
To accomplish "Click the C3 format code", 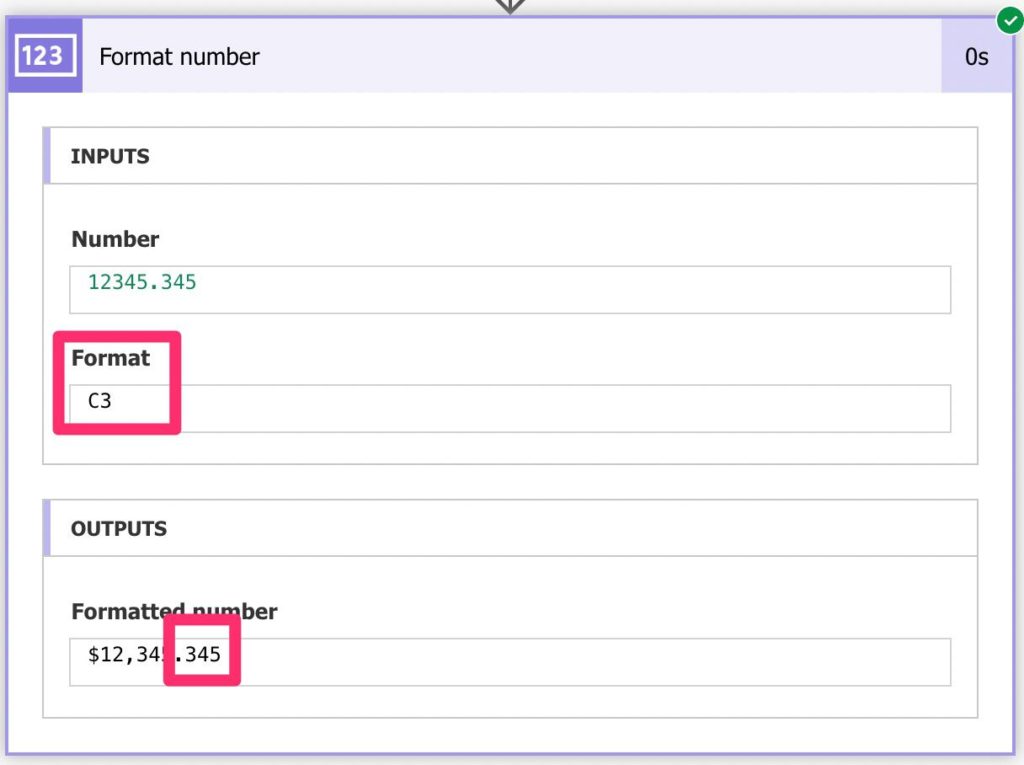I will pyautogui.click(x=100, y=402).
